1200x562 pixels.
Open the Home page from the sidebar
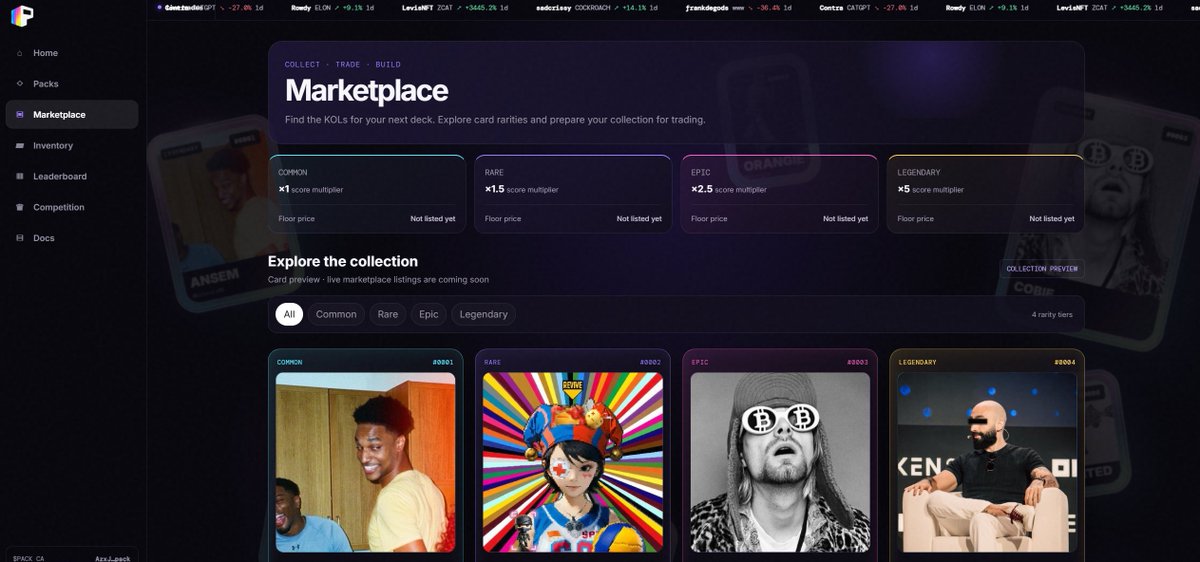tap(72, 53)
